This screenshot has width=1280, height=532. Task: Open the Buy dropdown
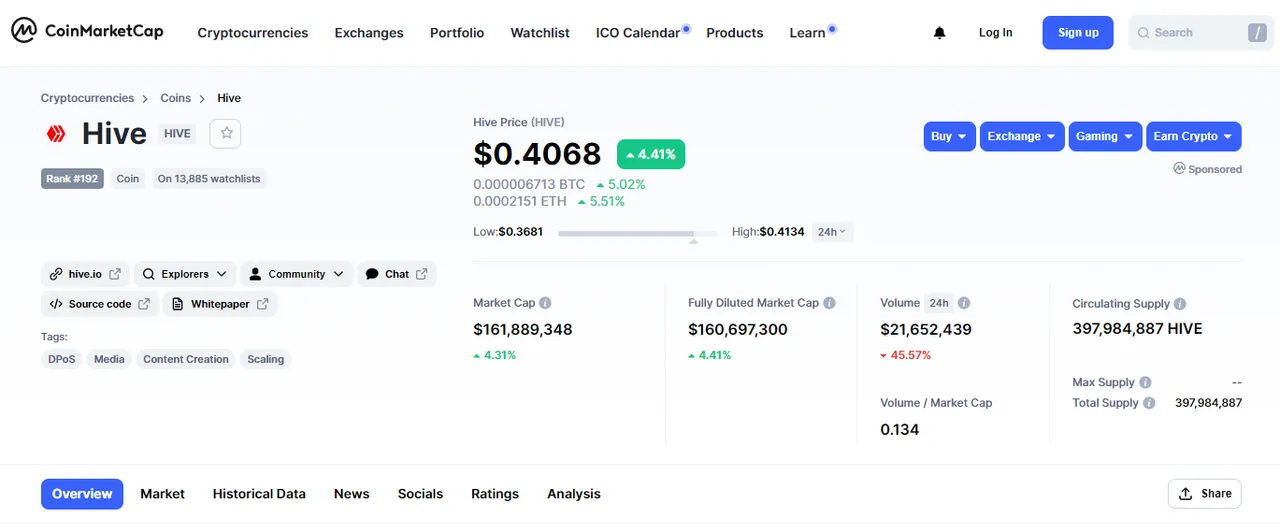[949, 136]
